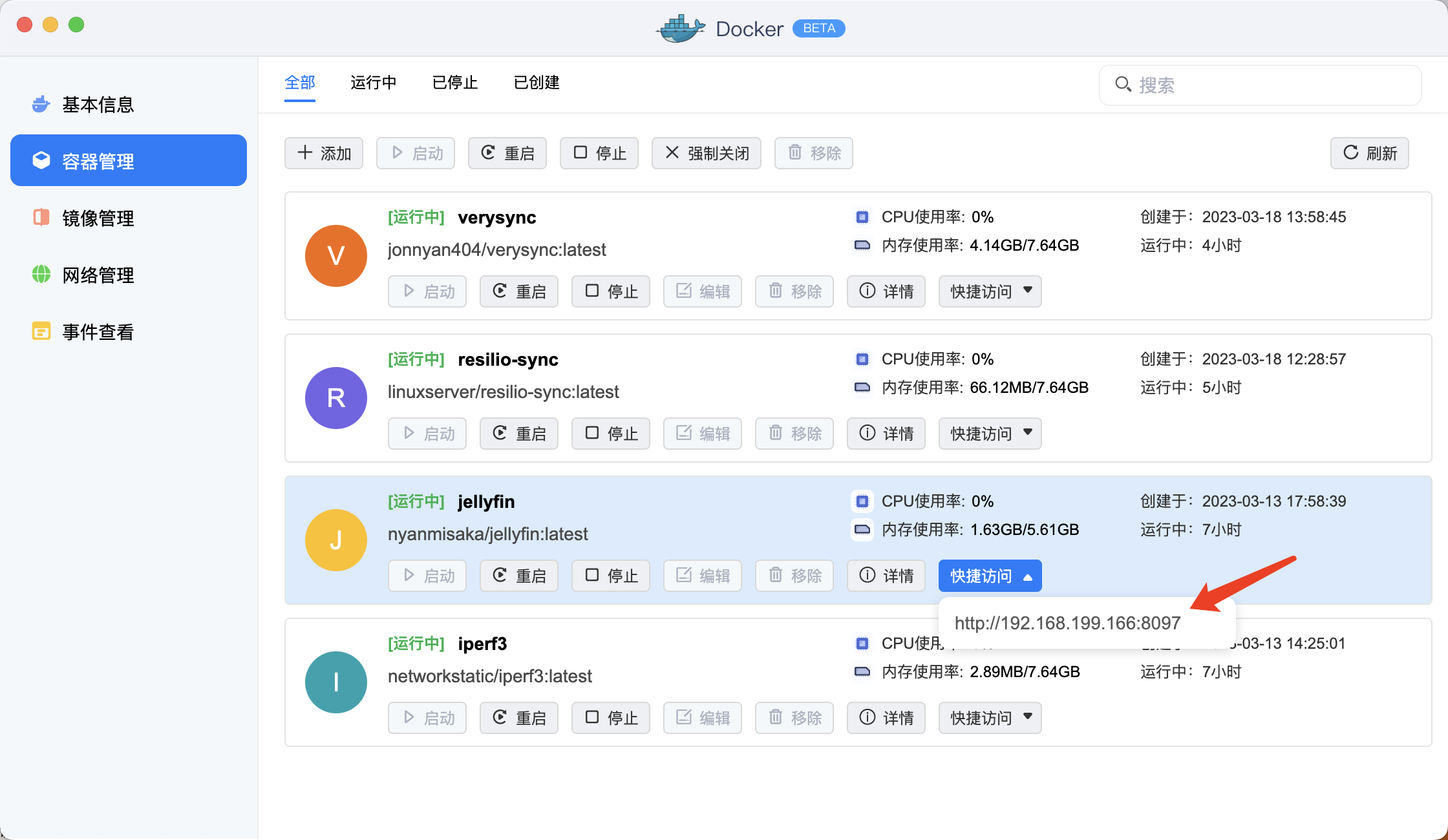Open the 基本信息 sidebar section
Screen dimensions: 1448x840
(128, 104)
